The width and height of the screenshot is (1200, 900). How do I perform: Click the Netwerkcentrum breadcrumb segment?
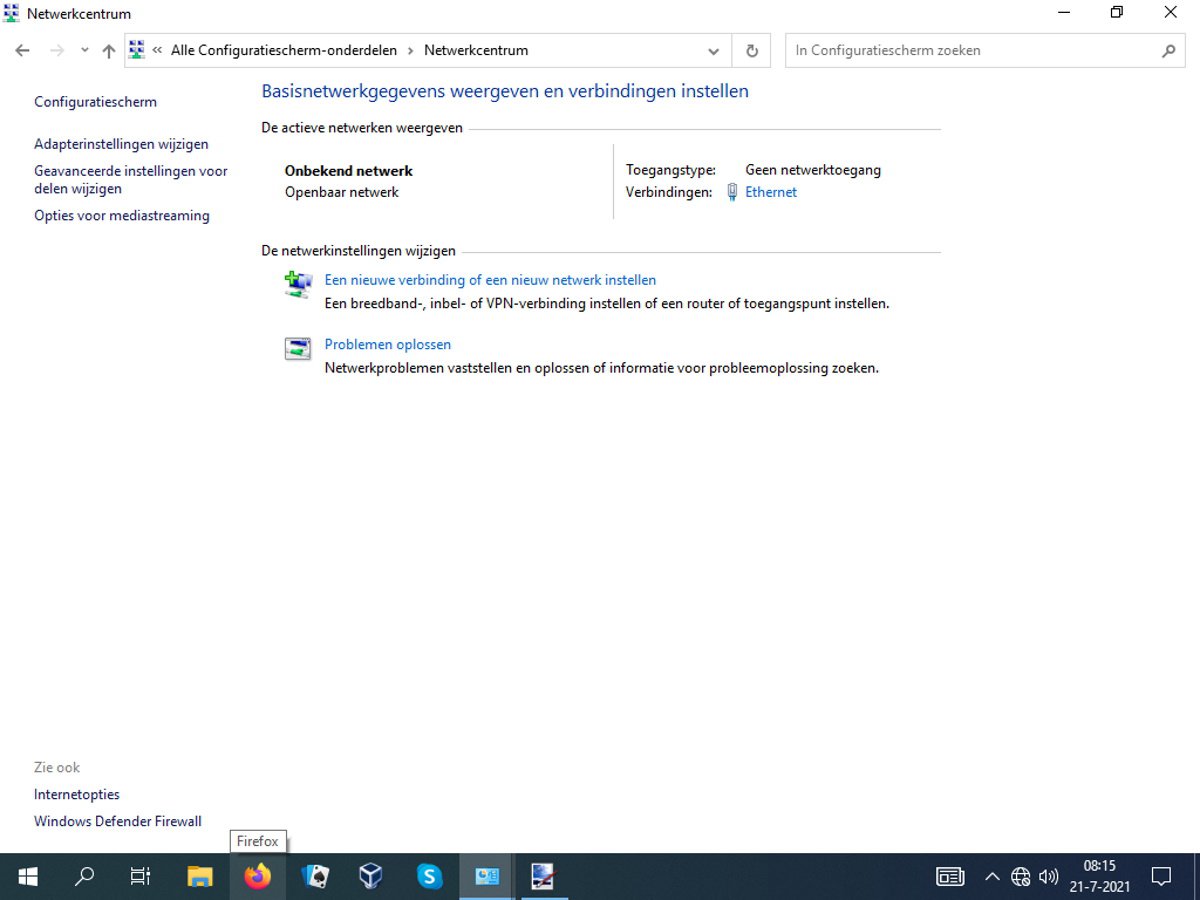pos(476,50)
